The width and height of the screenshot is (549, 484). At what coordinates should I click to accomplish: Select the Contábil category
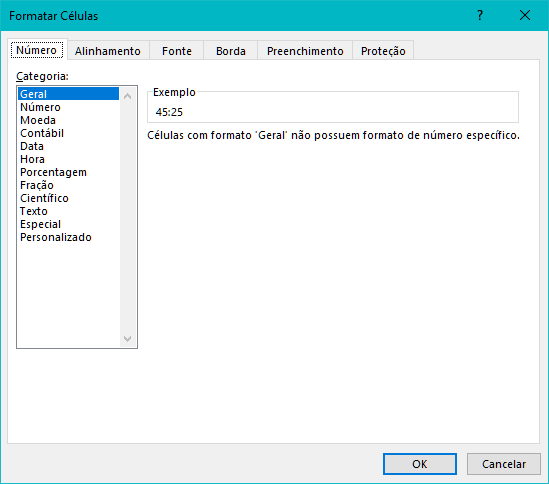point(42,133)
